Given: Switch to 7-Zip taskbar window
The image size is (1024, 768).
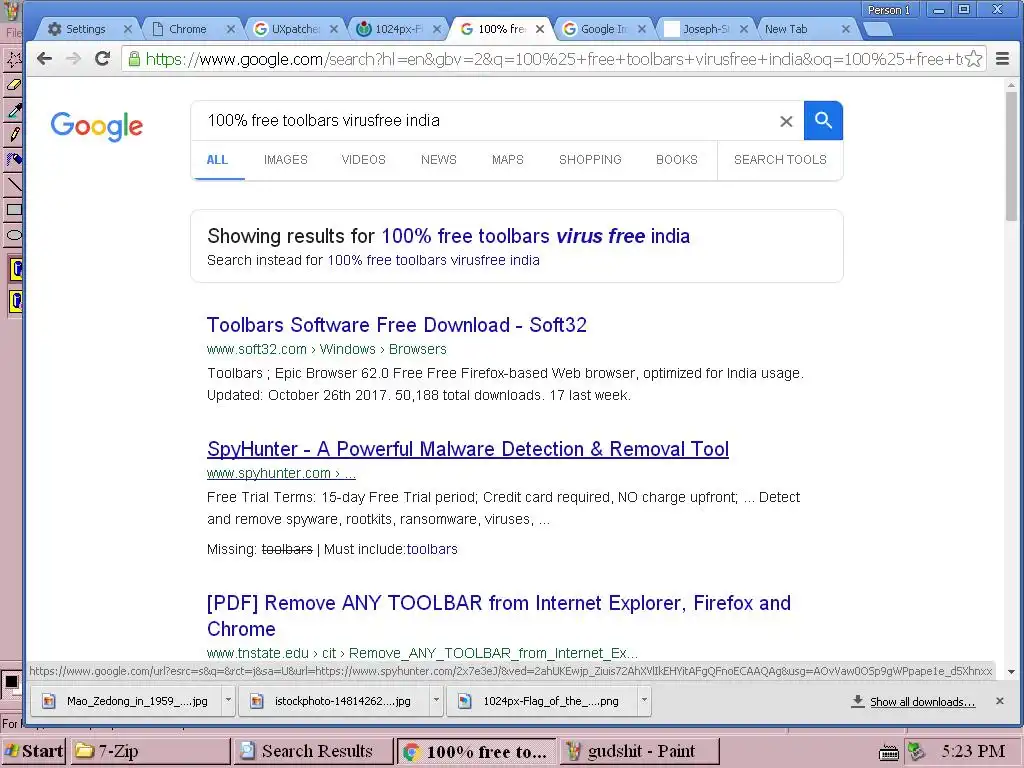Looking at the screenshot, I should tap(149, 751).
